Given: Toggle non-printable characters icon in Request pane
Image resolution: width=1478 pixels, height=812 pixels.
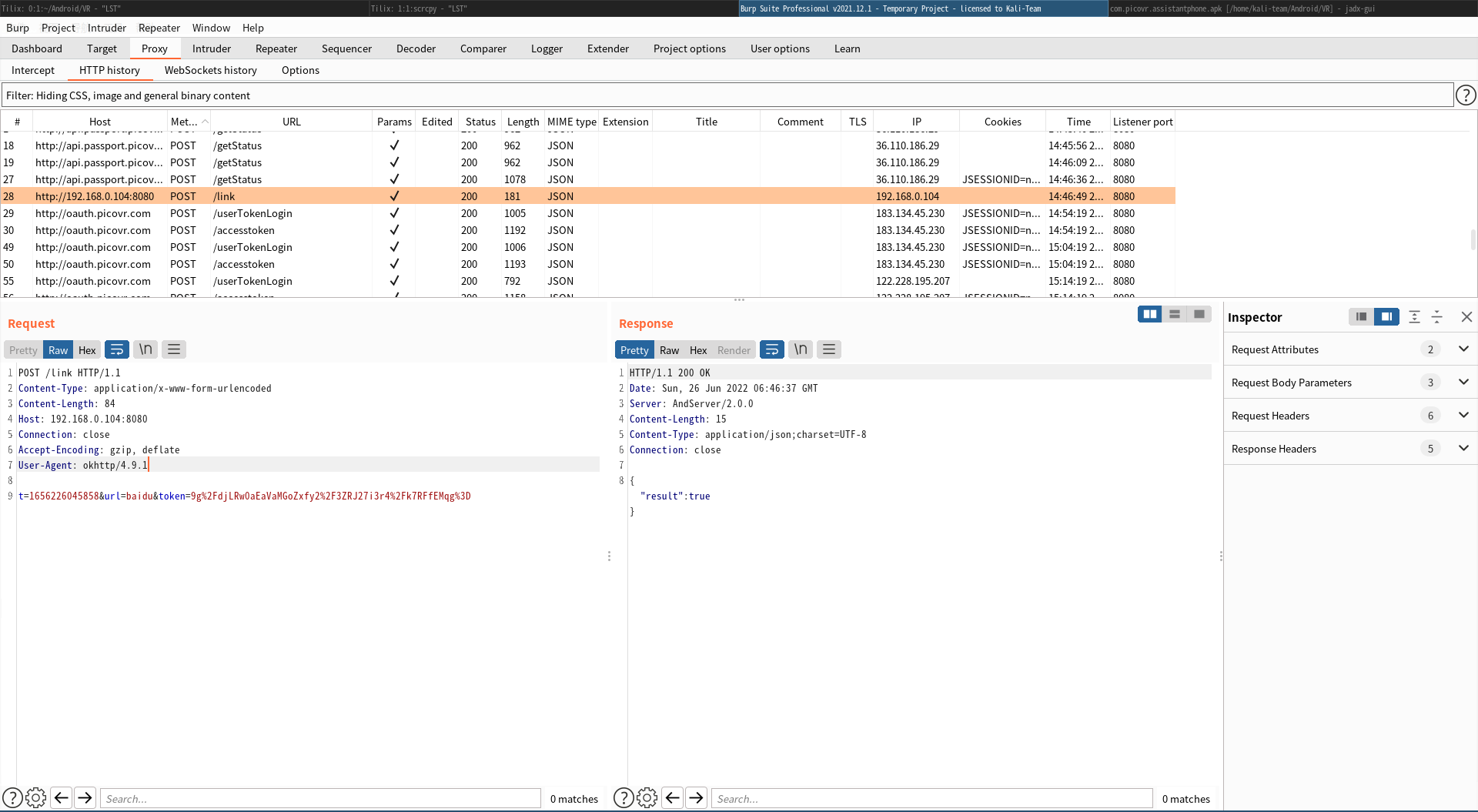Looking at the screenshot, I should tap(145, 349).
